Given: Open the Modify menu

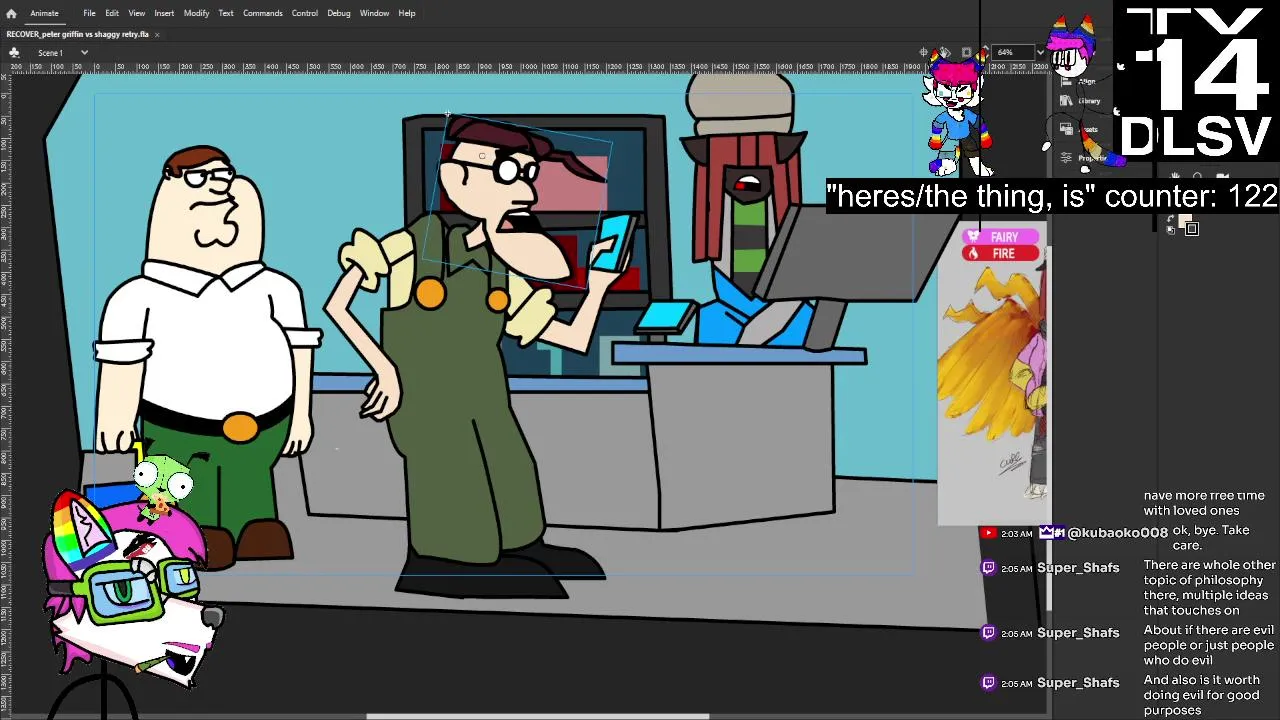Looking at the screenshot, I should pos(196,13).
